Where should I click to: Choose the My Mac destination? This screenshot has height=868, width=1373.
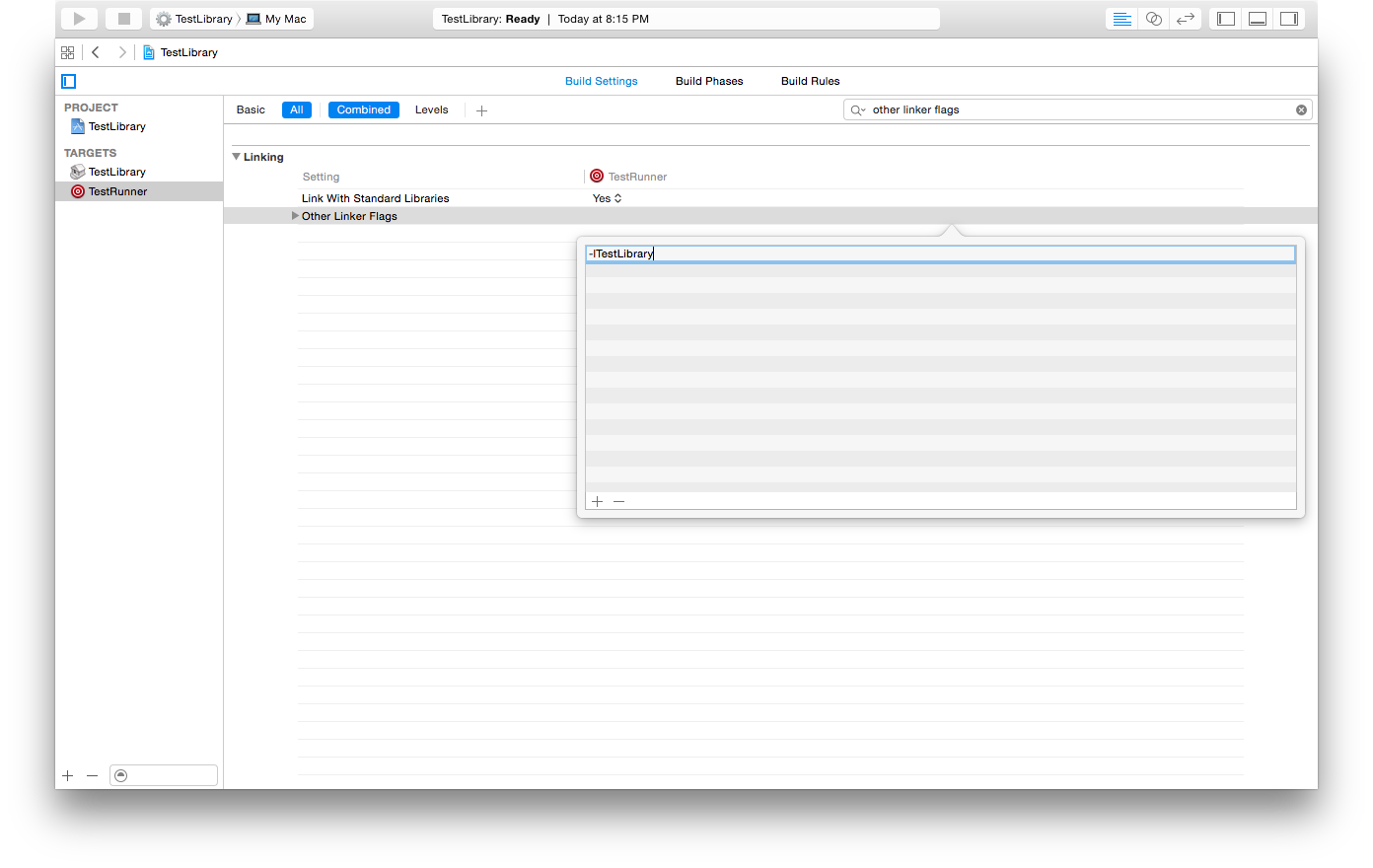(277, 19)
